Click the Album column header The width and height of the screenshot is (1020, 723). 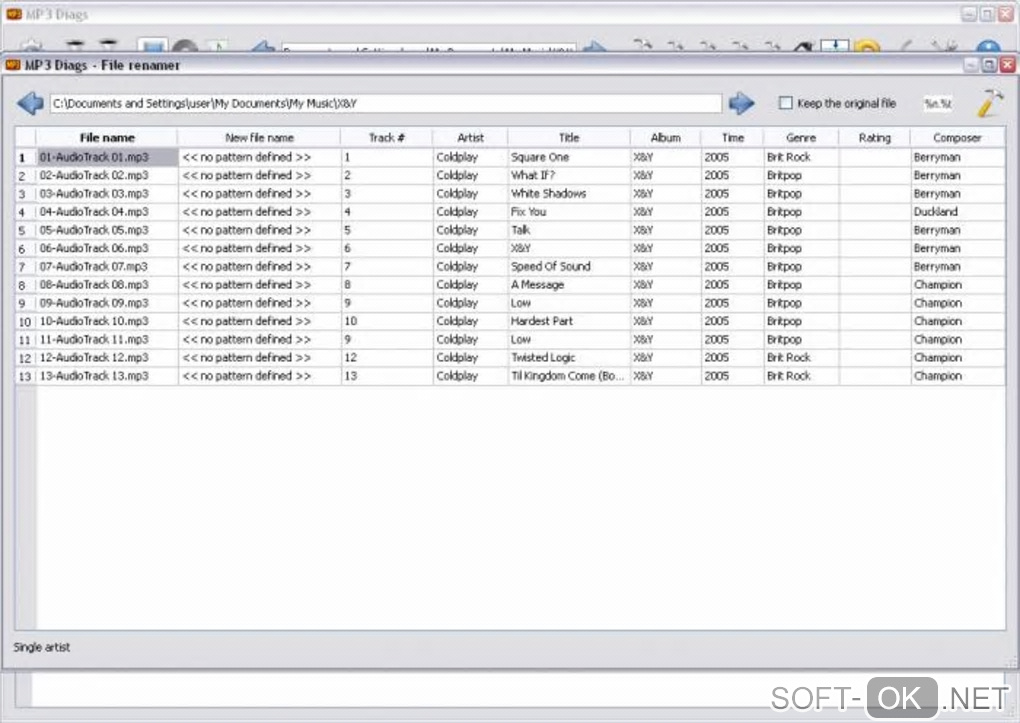(x=665, y=137)
